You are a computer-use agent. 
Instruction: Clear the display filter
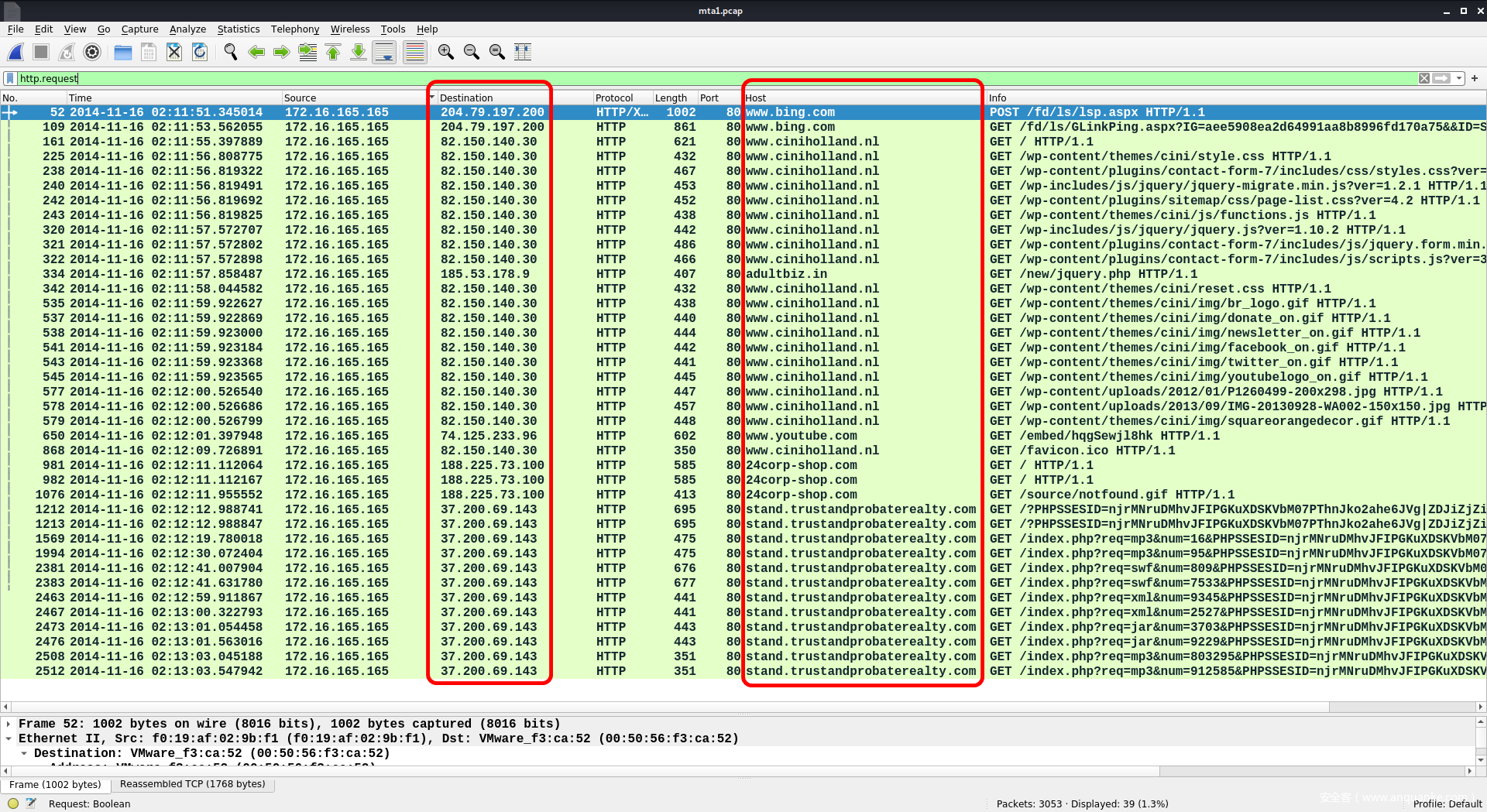(x=1423, y=78)
